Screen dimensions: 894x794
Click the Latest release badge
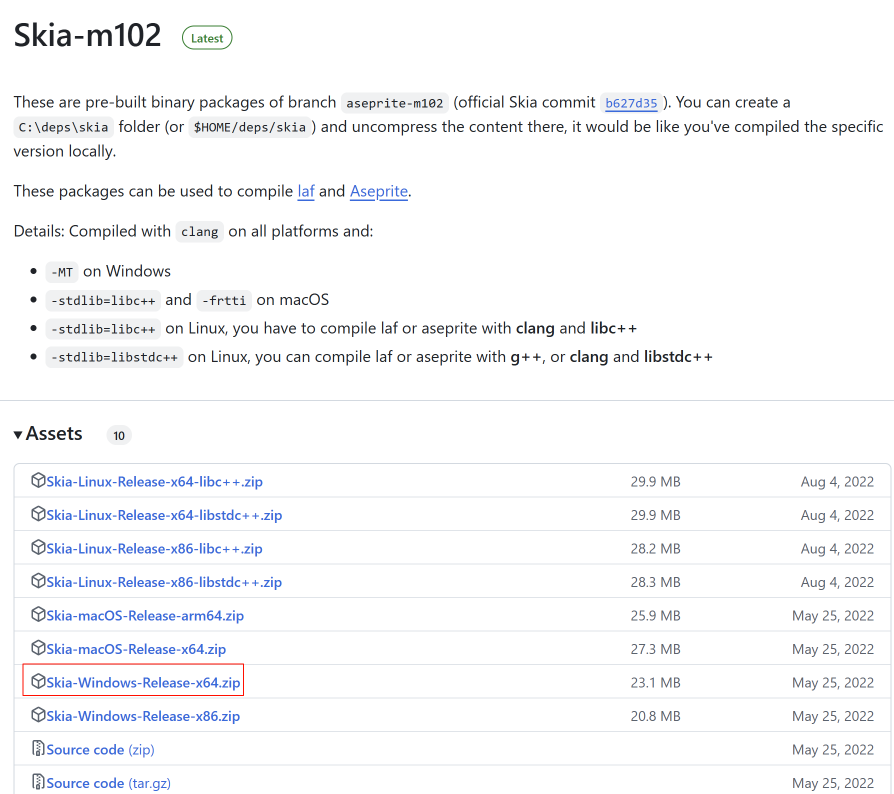click(x=207, y=38)
